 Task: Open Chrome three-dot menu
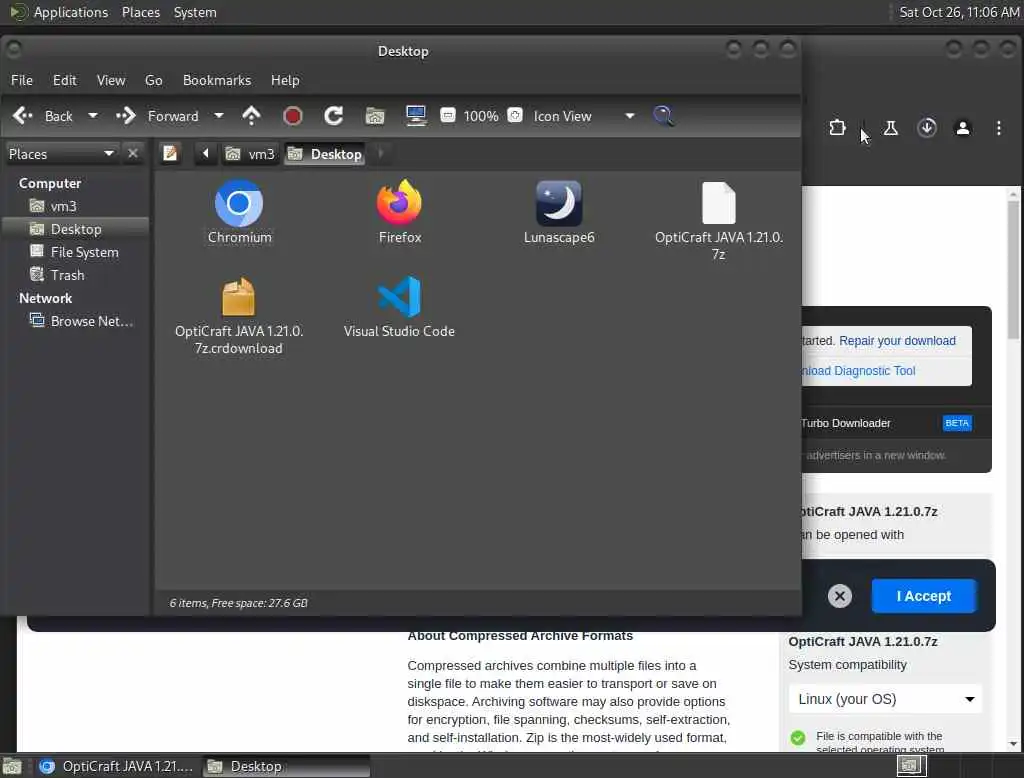click(x=999, y=128)
